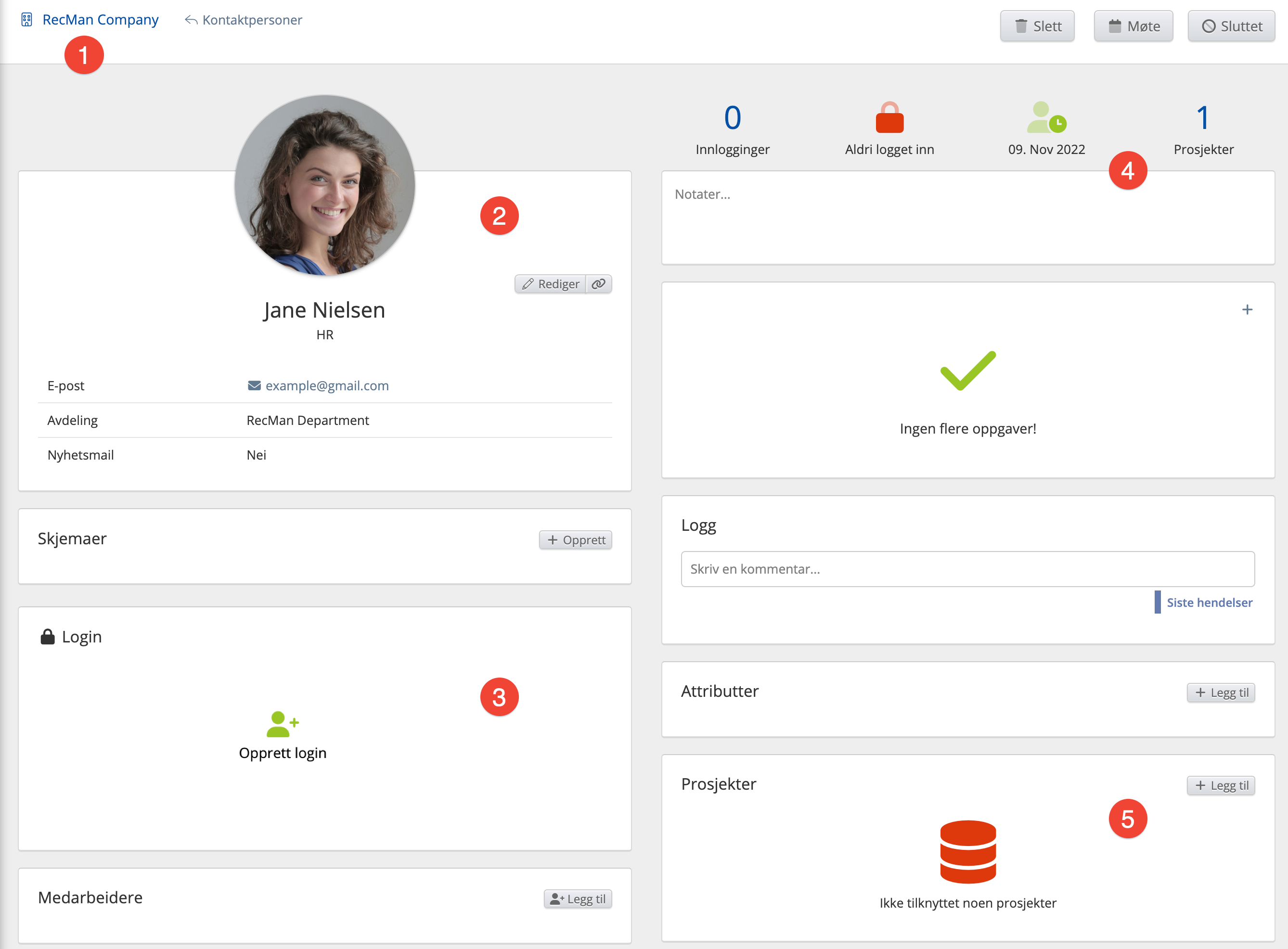Click the Skriv en kommentar field
This screenshot has width=1288, height=949.
tap(967, 569)
